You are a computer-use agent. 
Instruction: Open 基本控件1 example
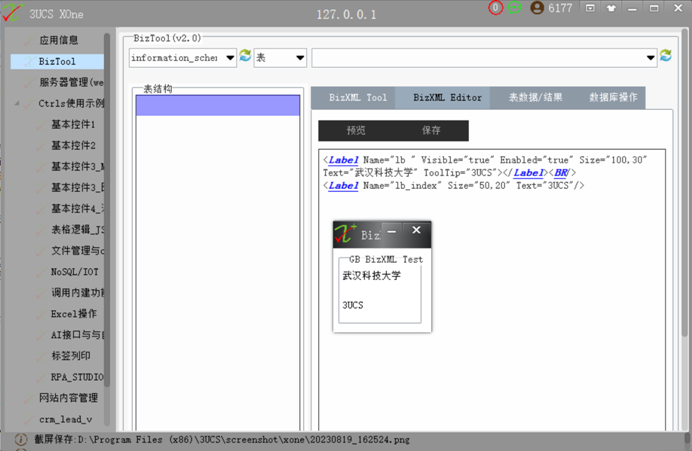click(73, 124)
